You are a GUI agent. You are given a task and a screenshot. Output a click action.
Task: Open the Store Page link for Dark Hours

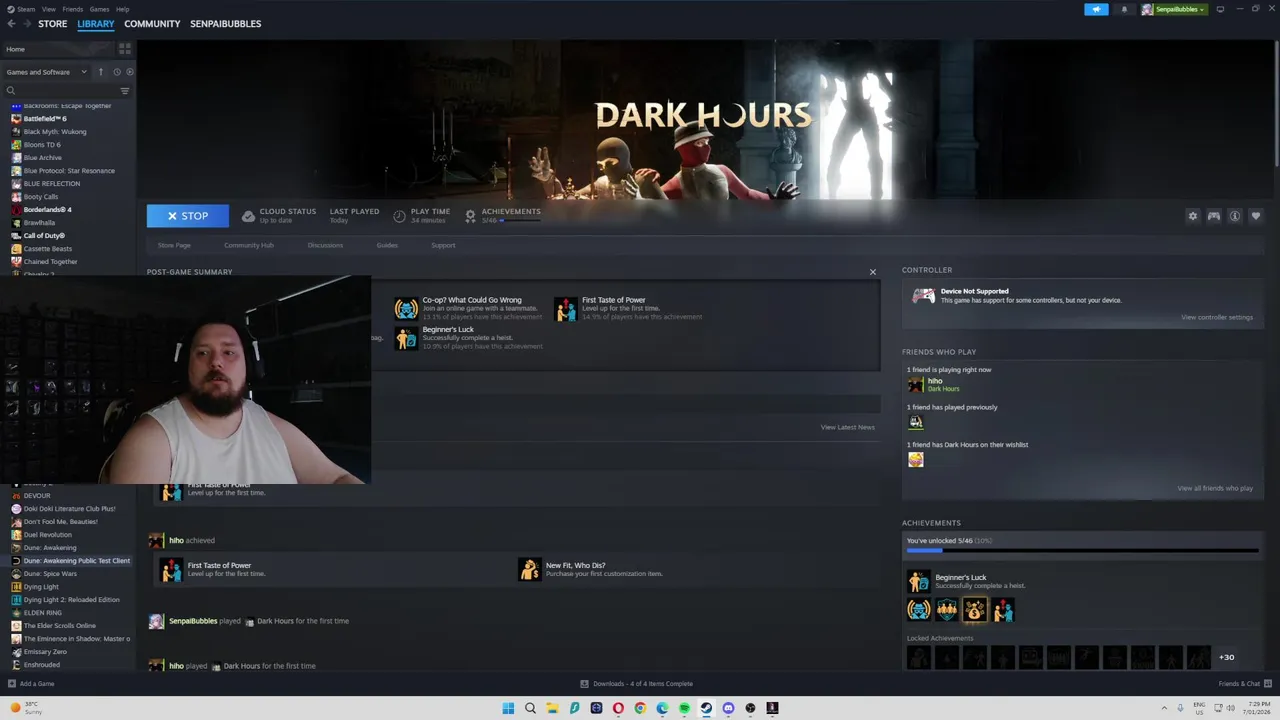[x=174, y=245]
